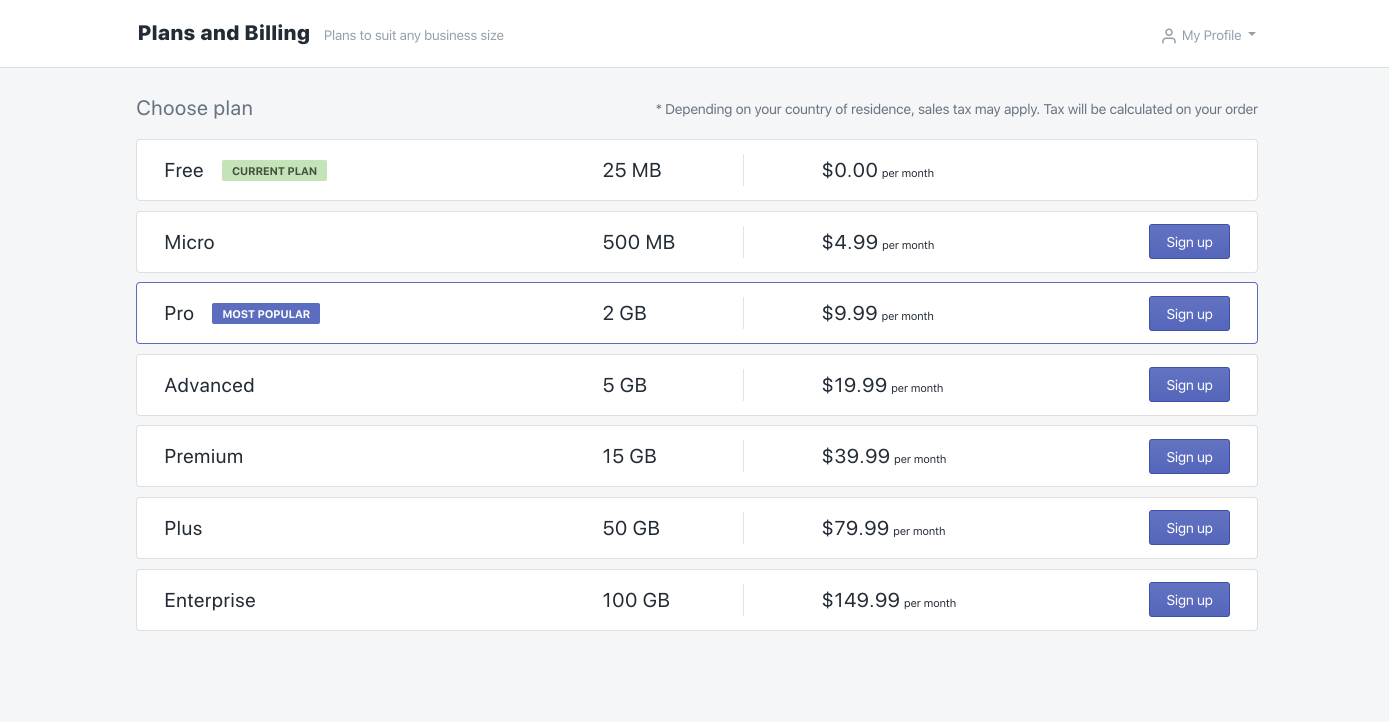Viewport: 1389px width, 722px height.
Task: Sign up for the Enterprise plan
Action: [1189, 600]
